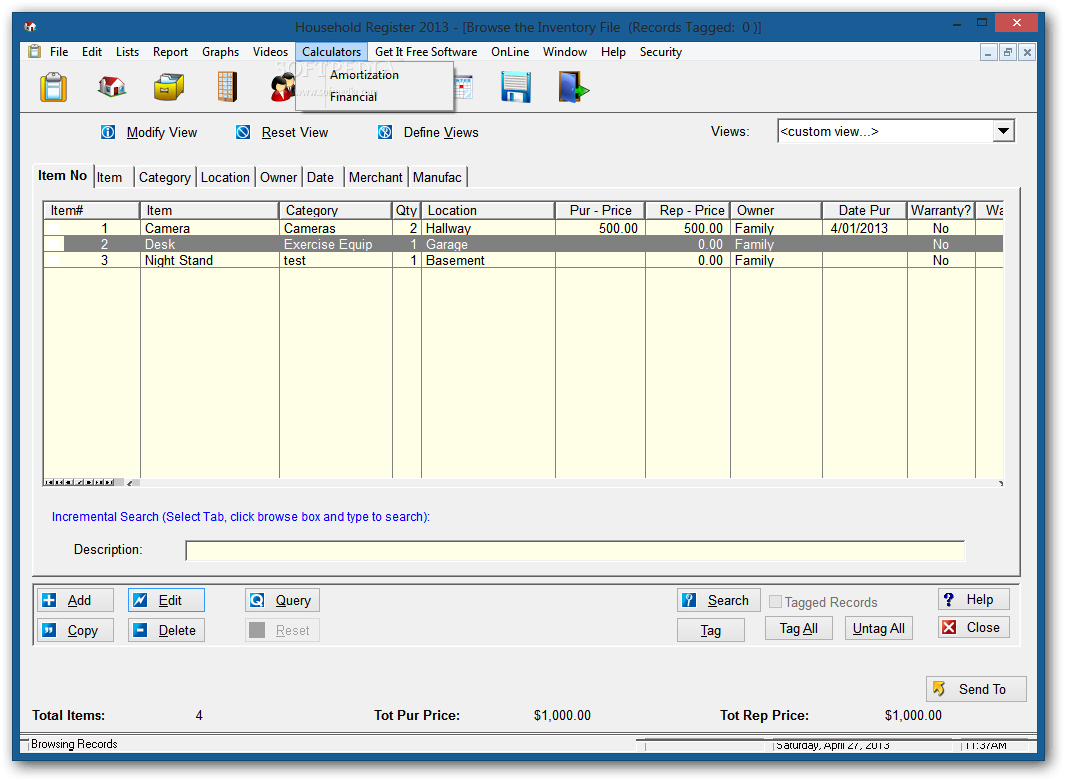Click the red house toolbar icon

[x=111, y=87]
